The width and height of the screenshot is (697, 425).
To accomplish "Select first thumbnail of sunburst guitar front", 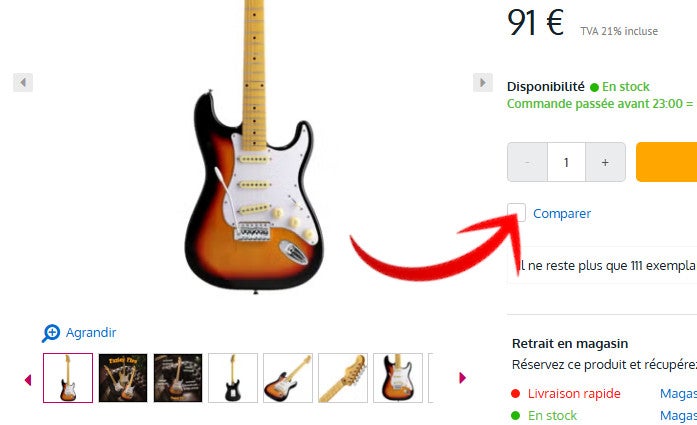I will [68, 378].
